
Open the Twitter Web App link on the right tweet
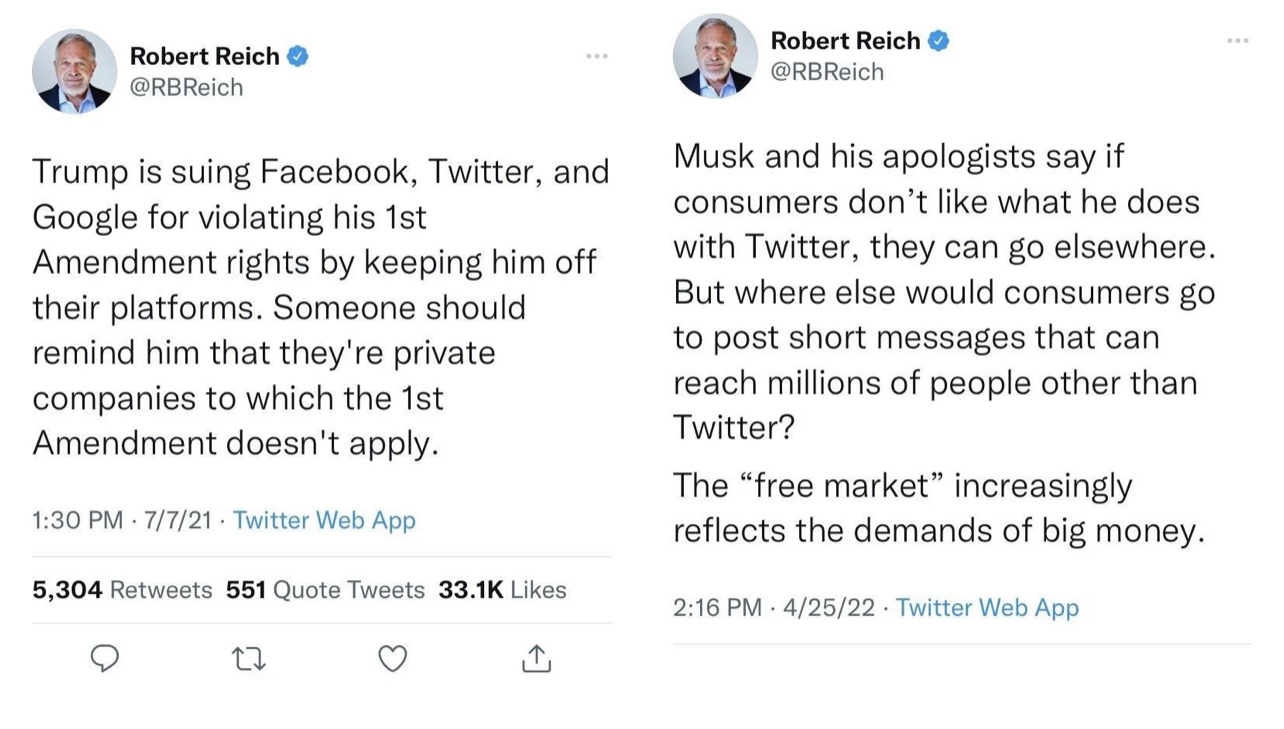coord(987,607)
